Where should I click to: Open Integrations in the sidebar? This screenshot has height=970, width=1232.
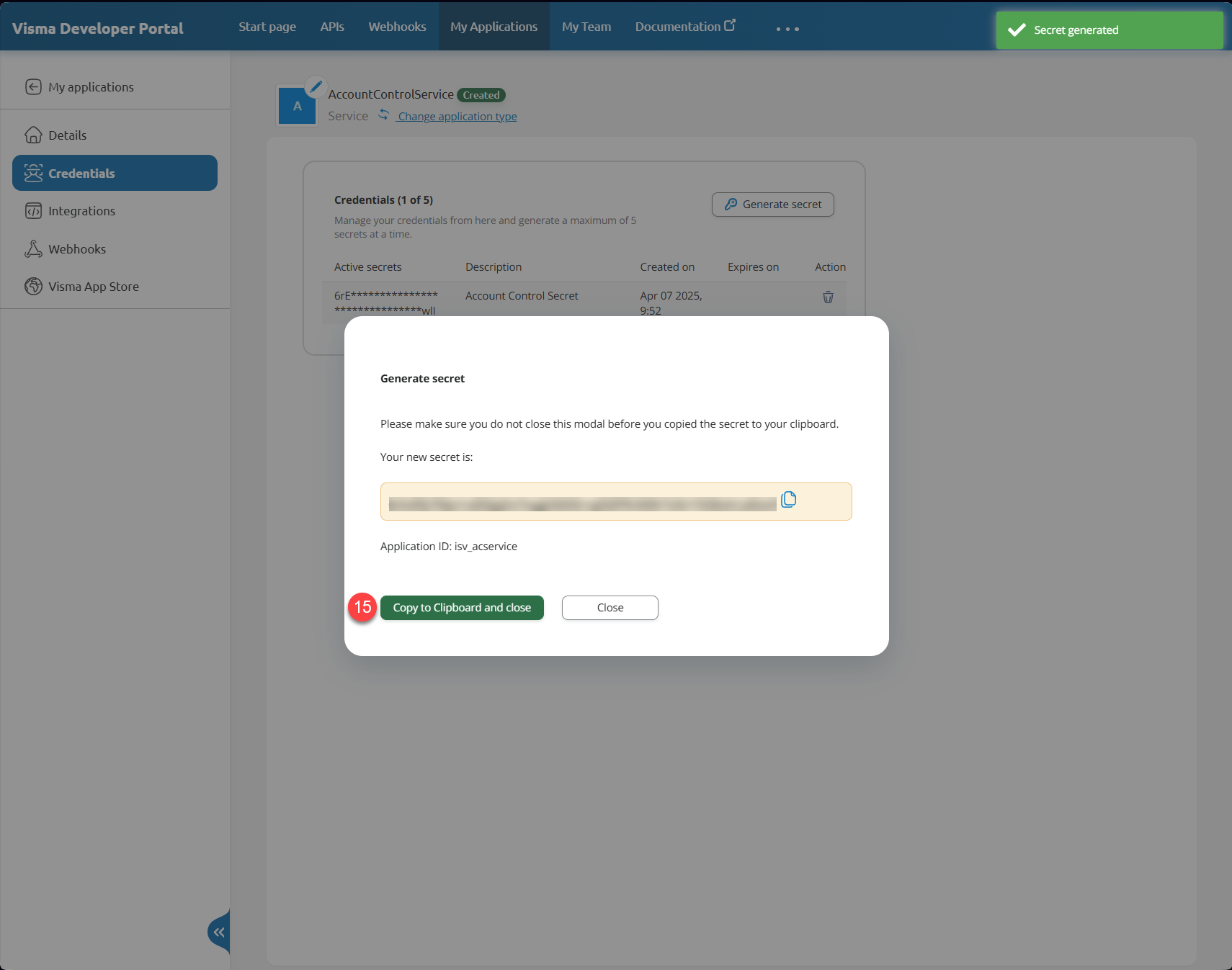coord(81,211)
